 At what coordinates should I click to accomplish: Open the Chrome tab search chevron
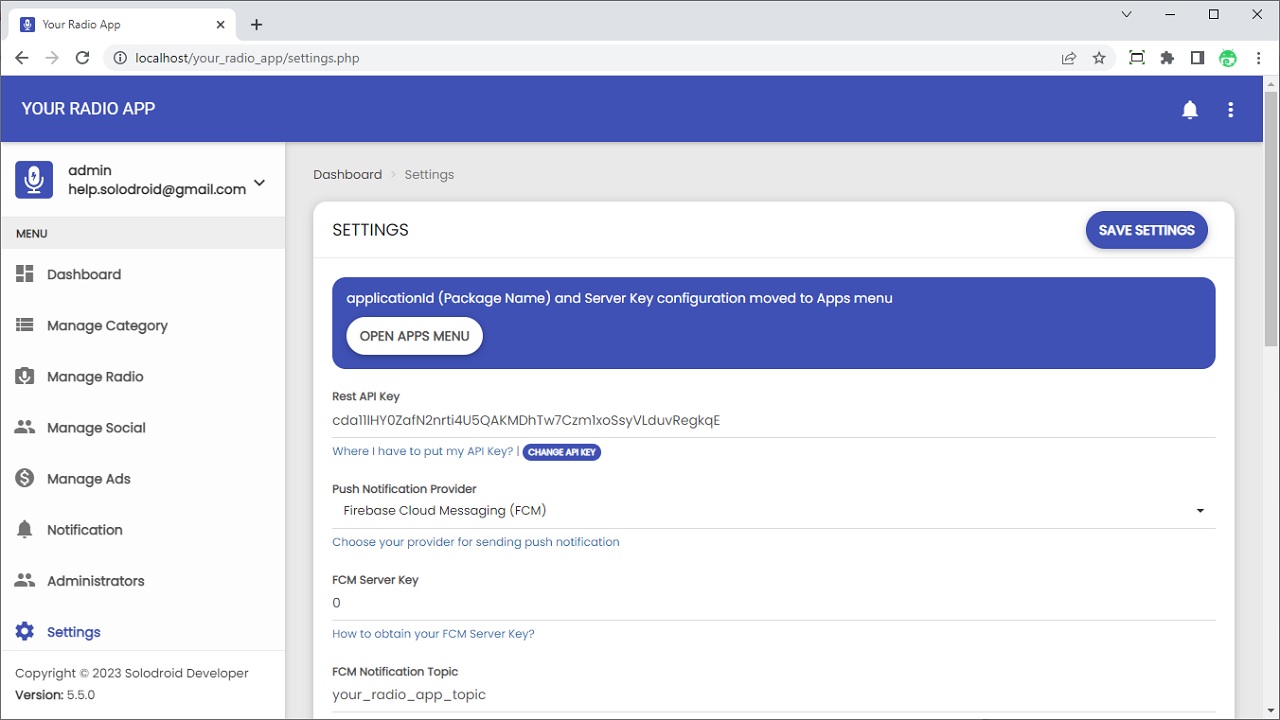point(1127,15)
